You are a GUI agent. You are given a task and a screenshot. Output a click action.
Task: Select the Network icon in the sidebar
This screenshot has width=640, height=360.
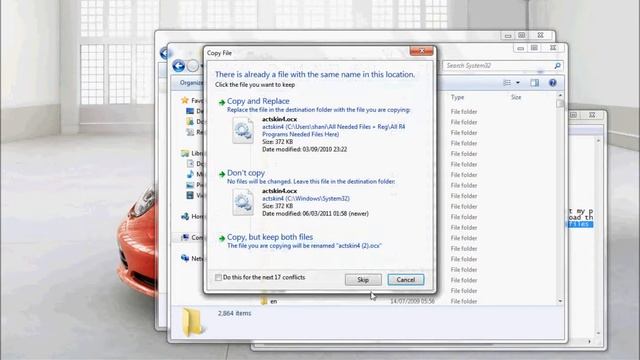pos(185,258)
